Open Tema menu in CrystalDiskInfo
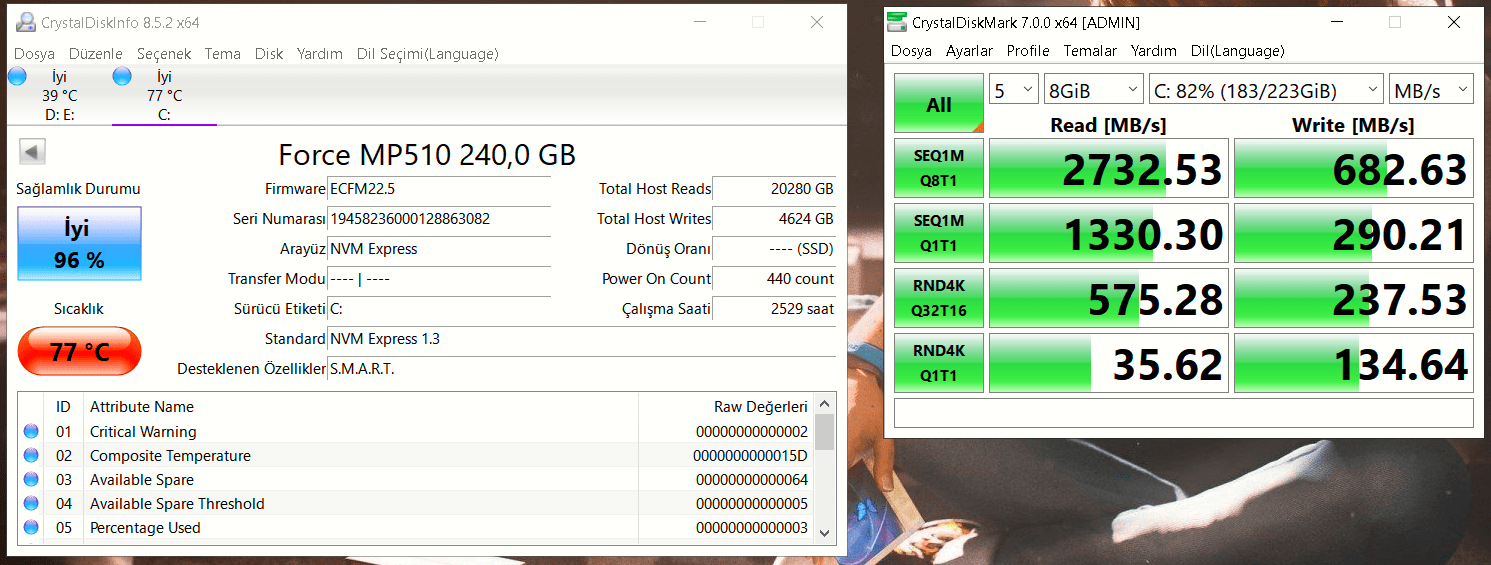This screenshot has width=1491, height=565. tap(223, 54)
